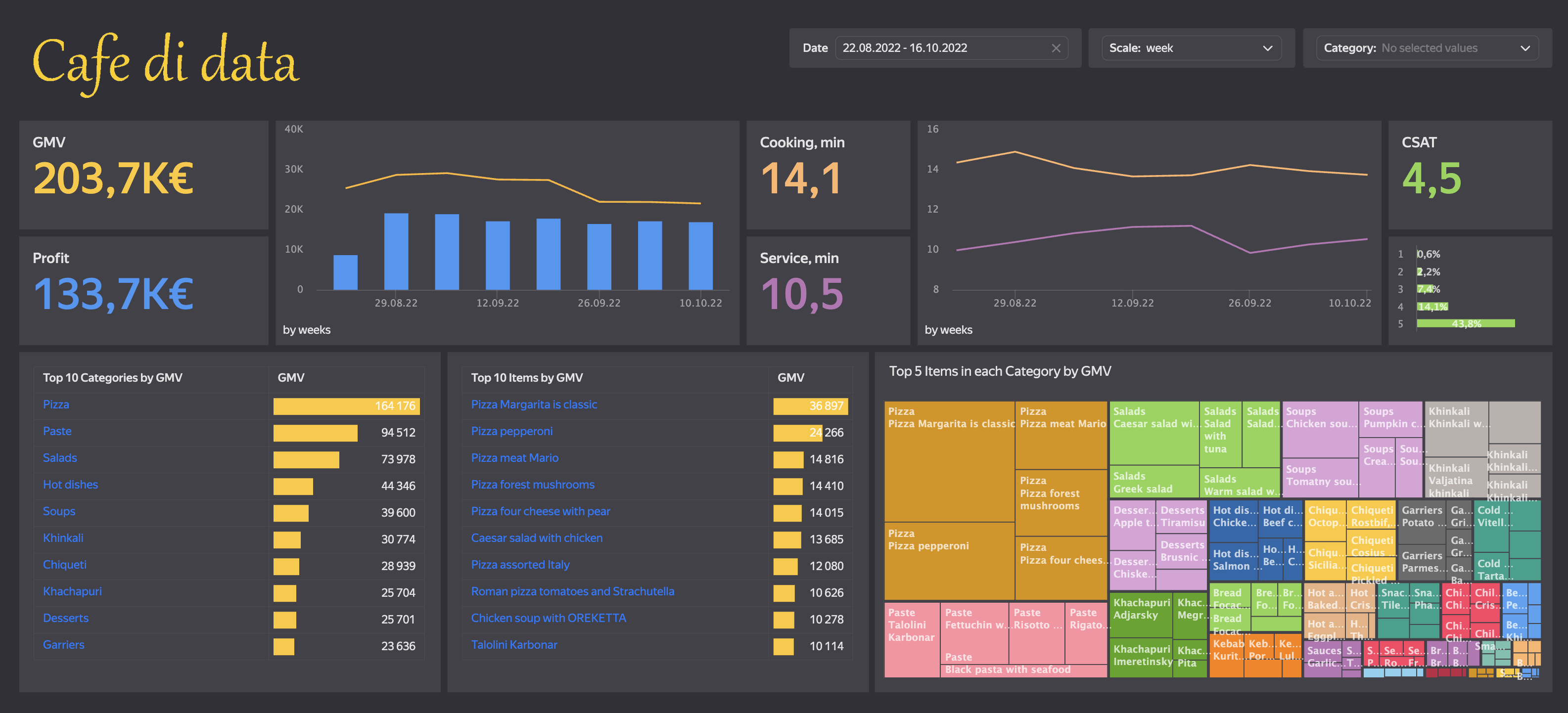The image size is (1568, 713).
Task: Clear the date range with X icon
Action: pos(1056,48)
